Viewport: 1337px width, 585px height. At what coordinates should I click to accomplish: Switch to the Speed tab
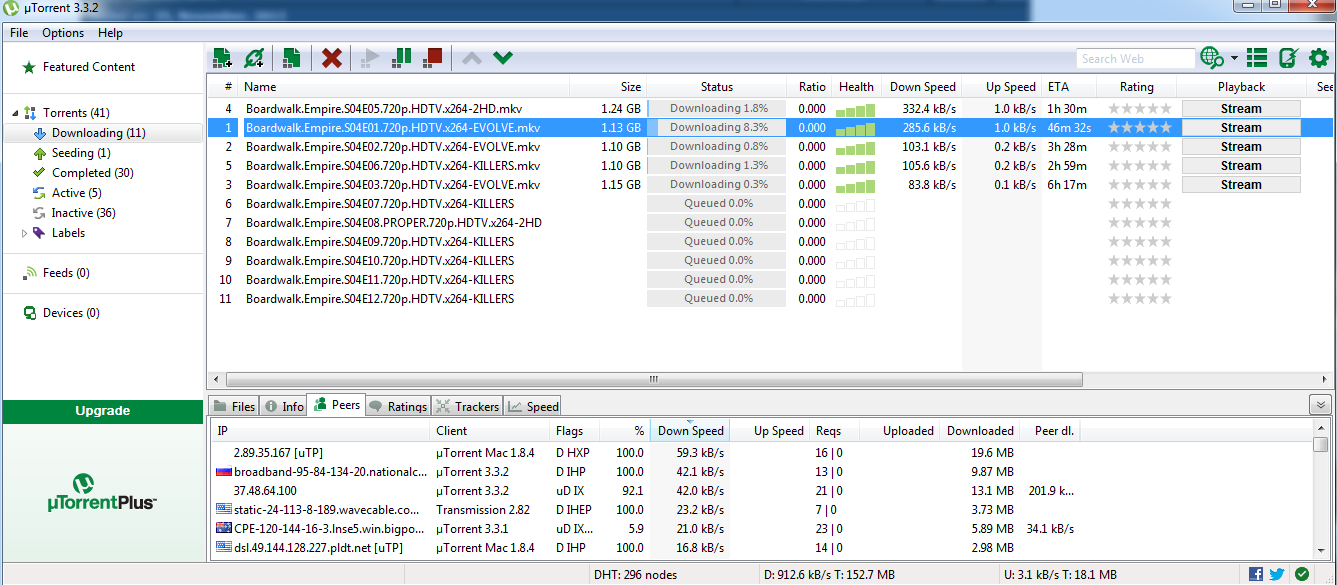pos(533,406)
